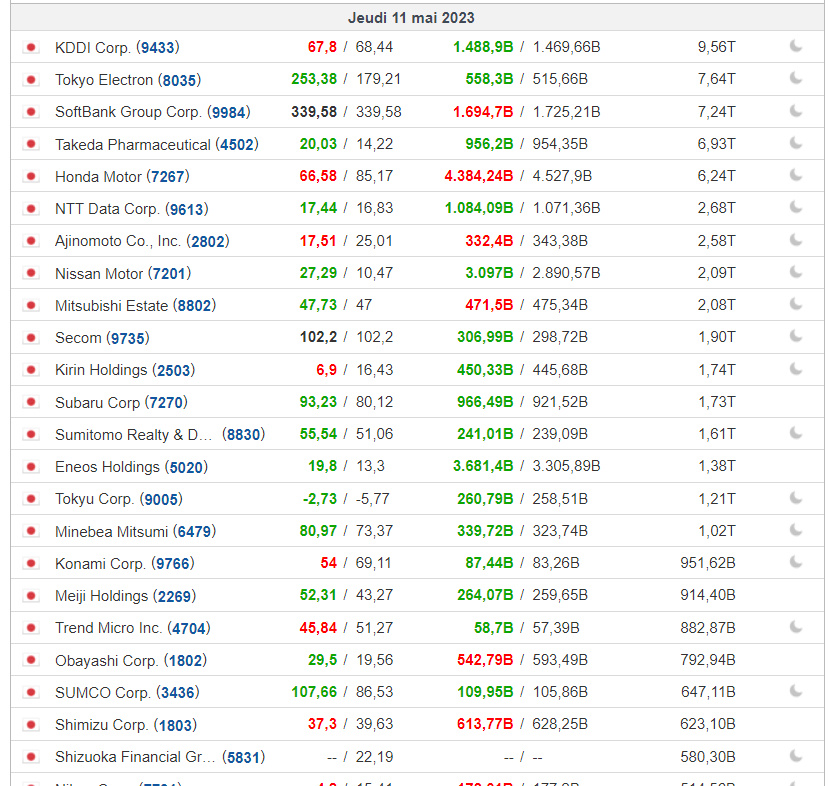Click the moon icon in the SoftBank Group row
This screenshot has width=830, height=786.
[x=796, y=111]
